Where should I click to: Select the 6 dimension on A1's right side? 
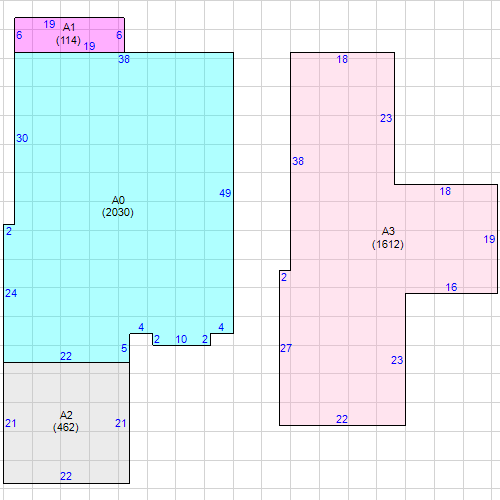pos(119,35)
